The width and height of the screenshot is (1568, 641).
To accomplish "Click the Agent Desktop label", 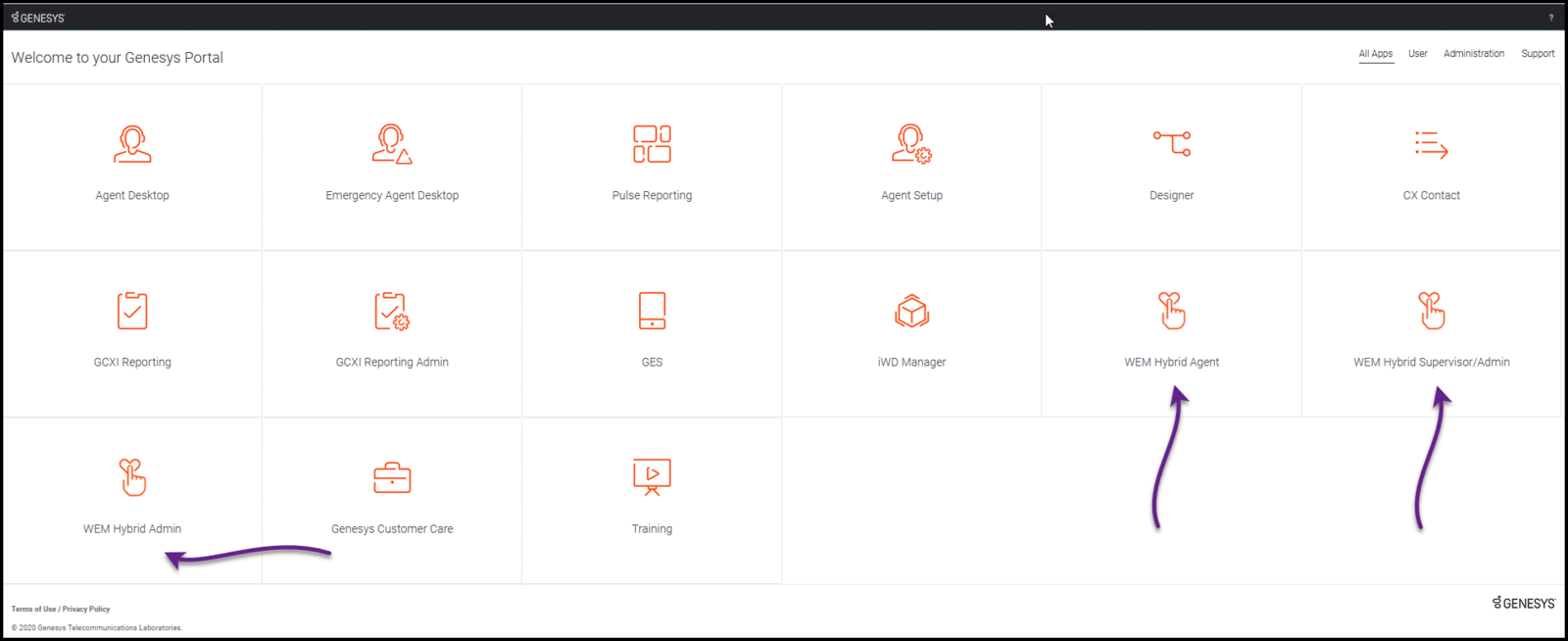I will (x=132, y=195).
